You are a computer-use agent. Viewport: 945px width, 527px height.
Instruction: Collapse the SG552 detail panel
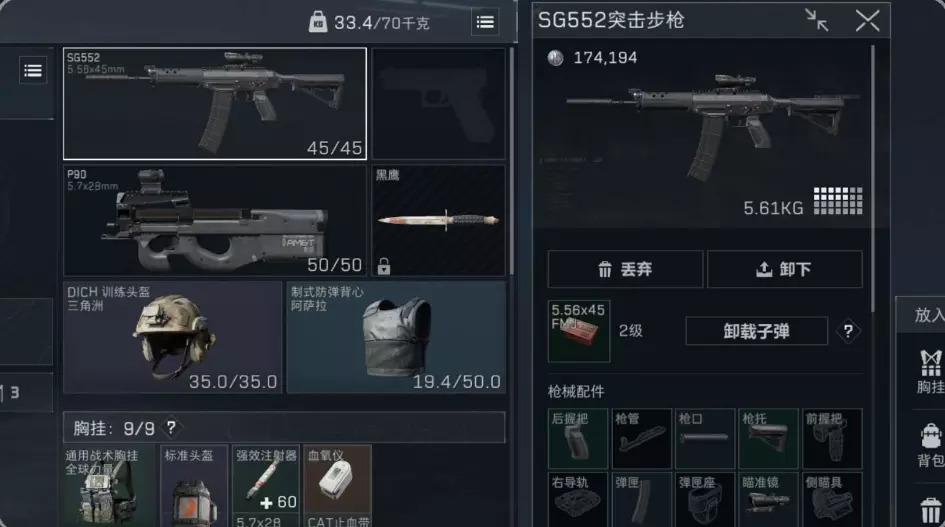(x=817, y=21)
